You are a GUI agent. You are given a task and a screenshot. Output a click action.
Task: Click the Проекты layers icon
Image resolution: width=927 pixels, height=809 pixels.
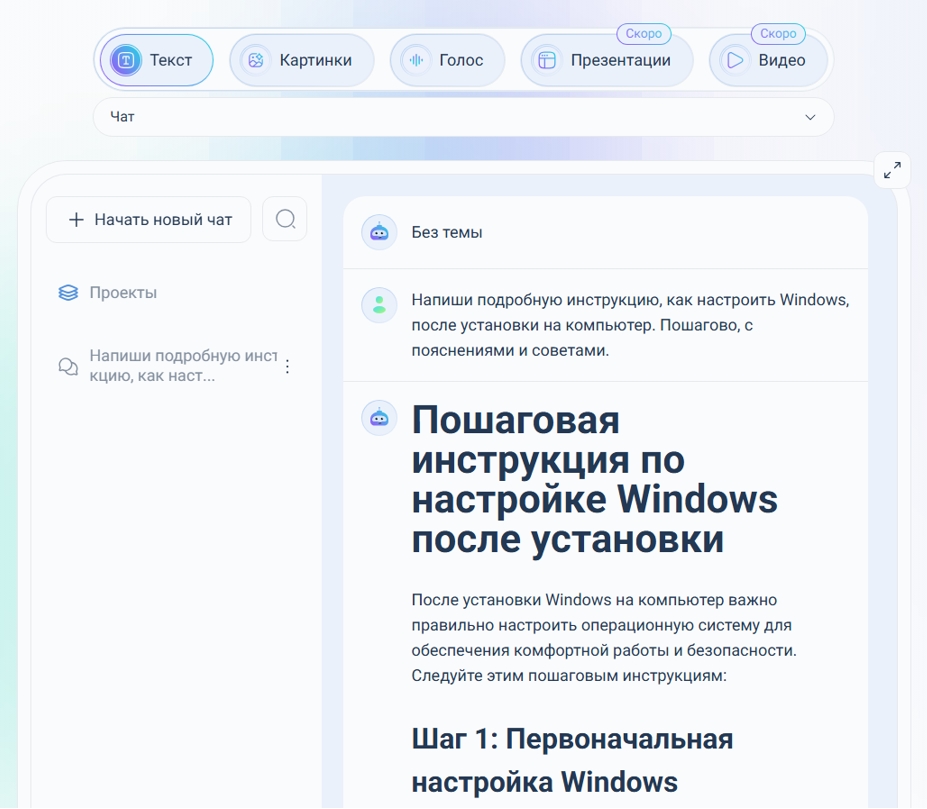pos(68,293)
